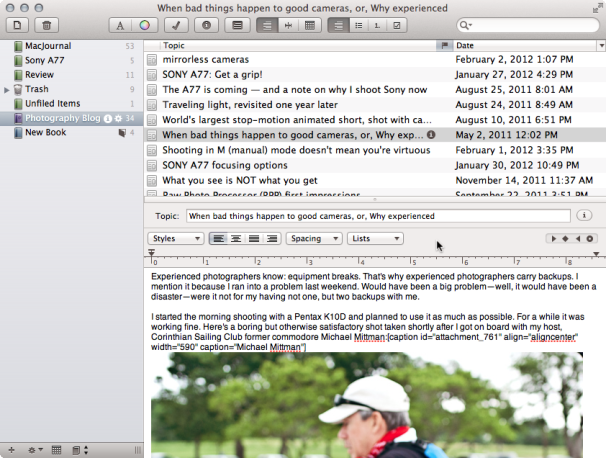Click the info button beside Topic field
This screenshot has height=458, width=606.
click(584, 215)
